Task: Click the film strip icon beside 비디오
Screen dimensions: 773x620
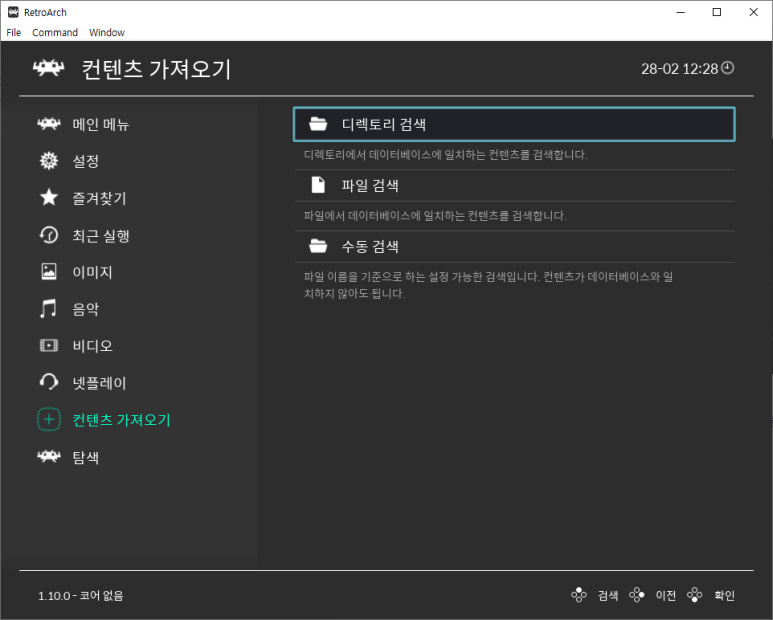Action: click(49, 345)
